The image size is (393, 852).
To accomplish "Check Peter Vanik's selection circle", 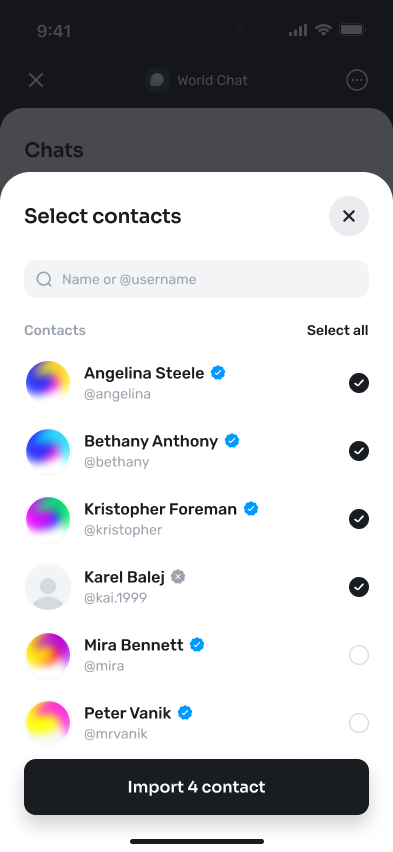I will (358, 723).
